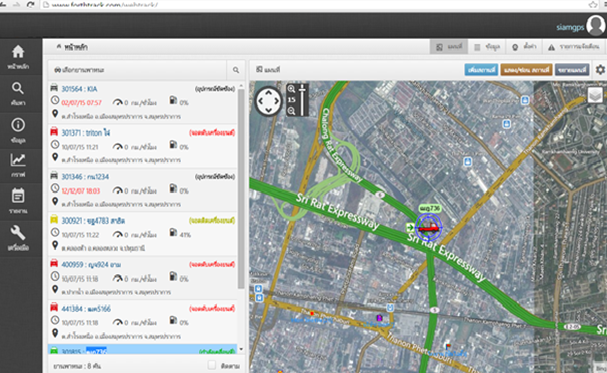
Task: Click the siamgps user avatar
Action: tap(595, 25)
